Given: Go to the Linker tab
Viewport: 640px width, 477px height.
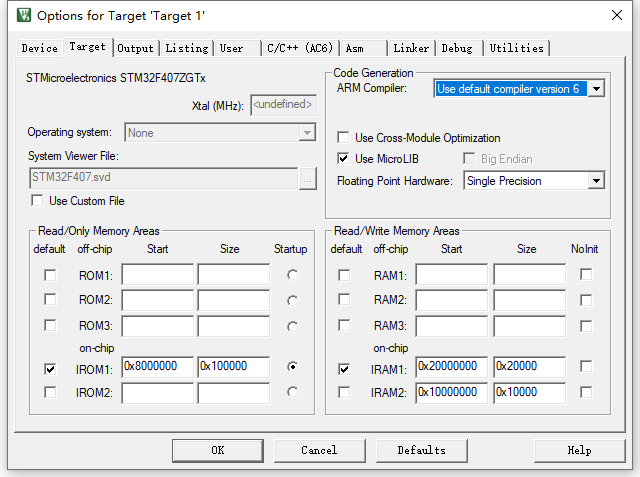Looking at the screenshot, I should click(411, 48).
